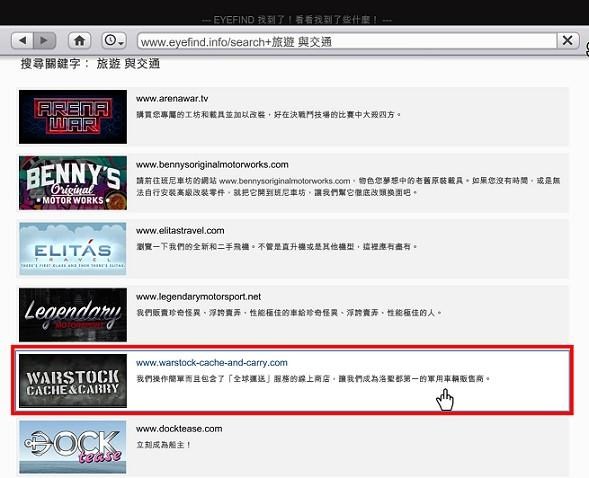This screenshot has height=478, width=589.
Task: Open the Legendary Motorsport logo image
Action: pos(73,315)
